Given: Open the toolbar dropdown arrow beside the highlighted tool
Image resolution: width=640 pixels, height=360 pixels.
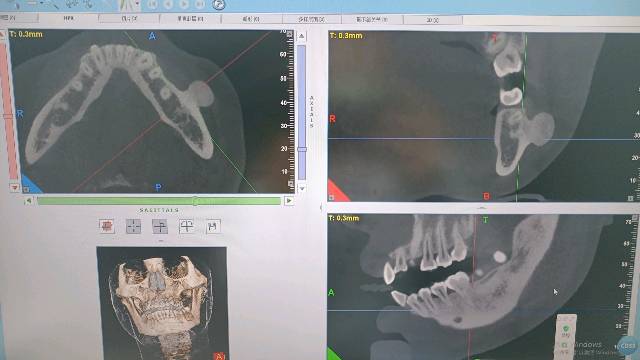Looking at the screenshot, I should pos(137,4).
